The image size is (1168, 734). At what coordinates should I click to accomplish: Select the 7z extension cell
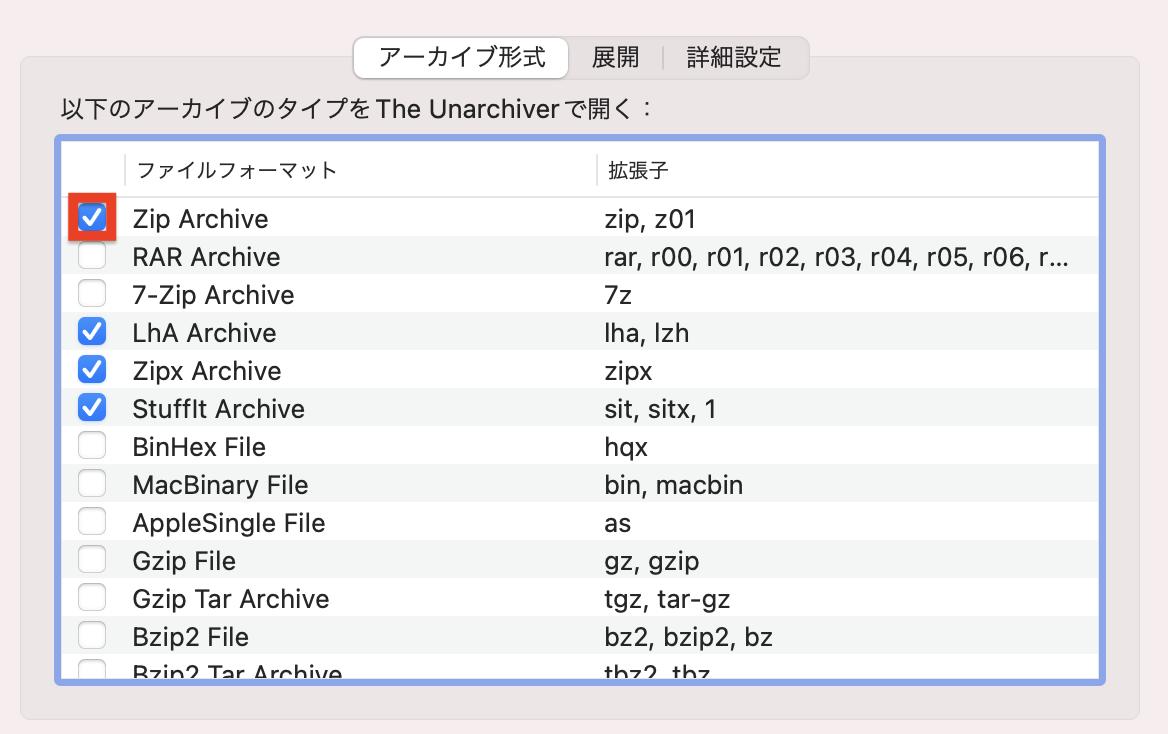618,295
